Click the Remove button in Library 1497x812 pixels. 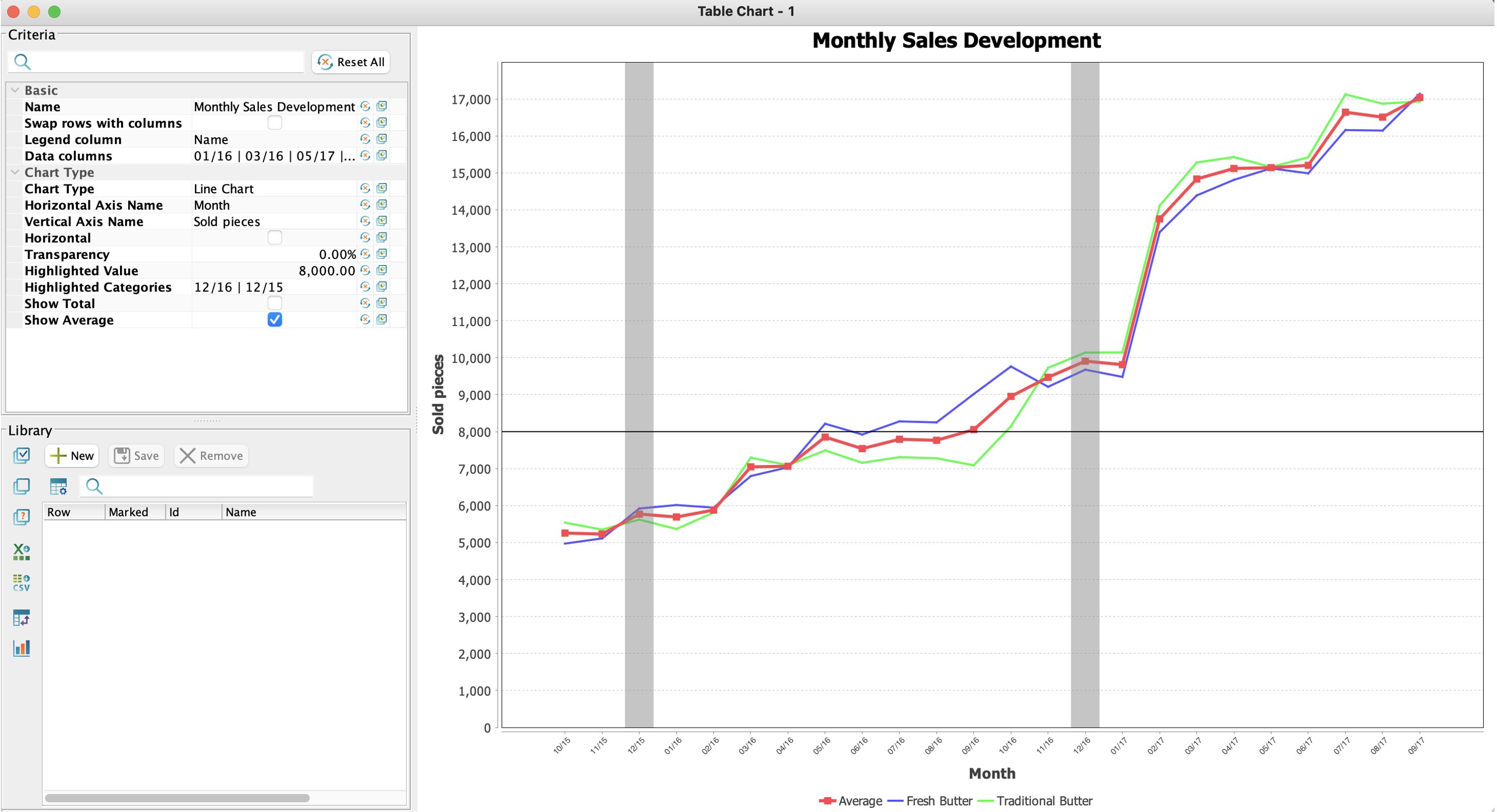point(211,456)
